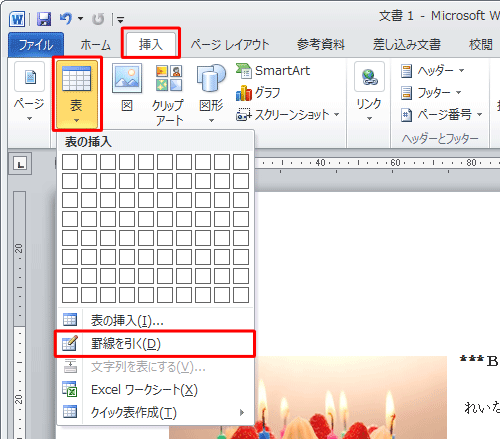The height and width of the screenshot is (439, 500).
Task: Click the 表 table button in the ribbon
Action: [x=77, y=93]
